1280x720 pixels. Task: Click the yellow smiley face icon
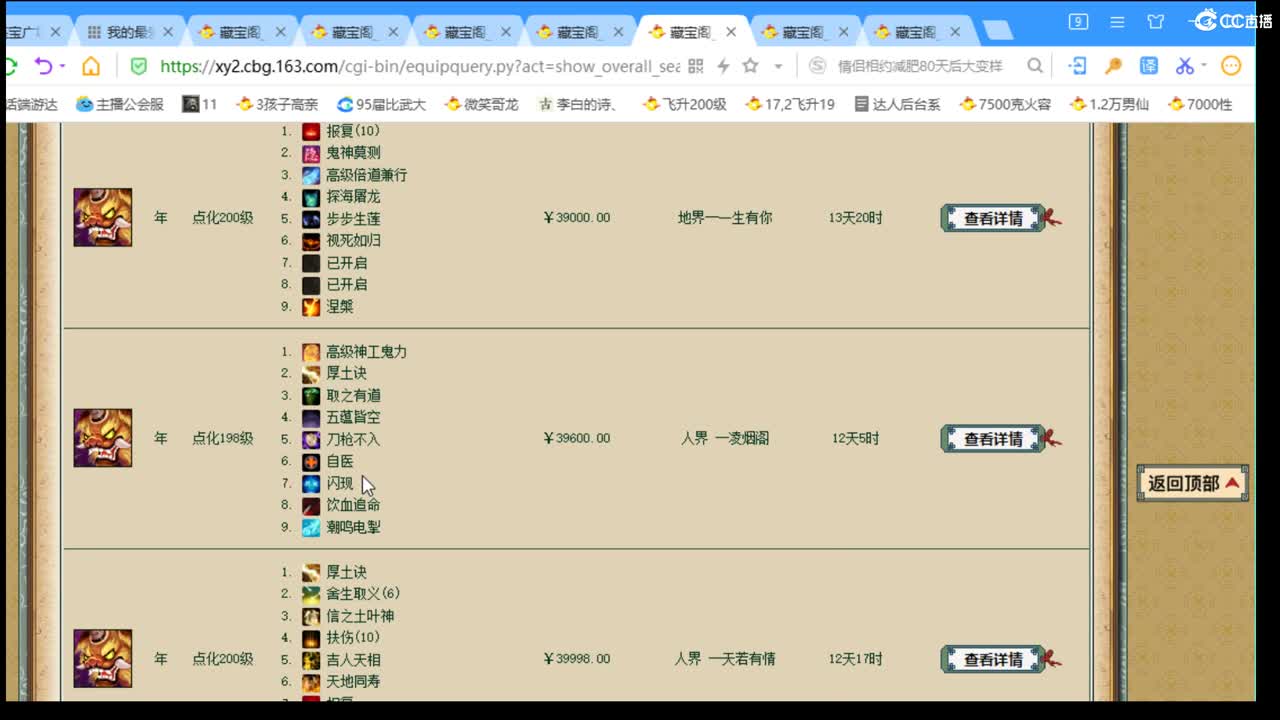tap(1231, 66)
